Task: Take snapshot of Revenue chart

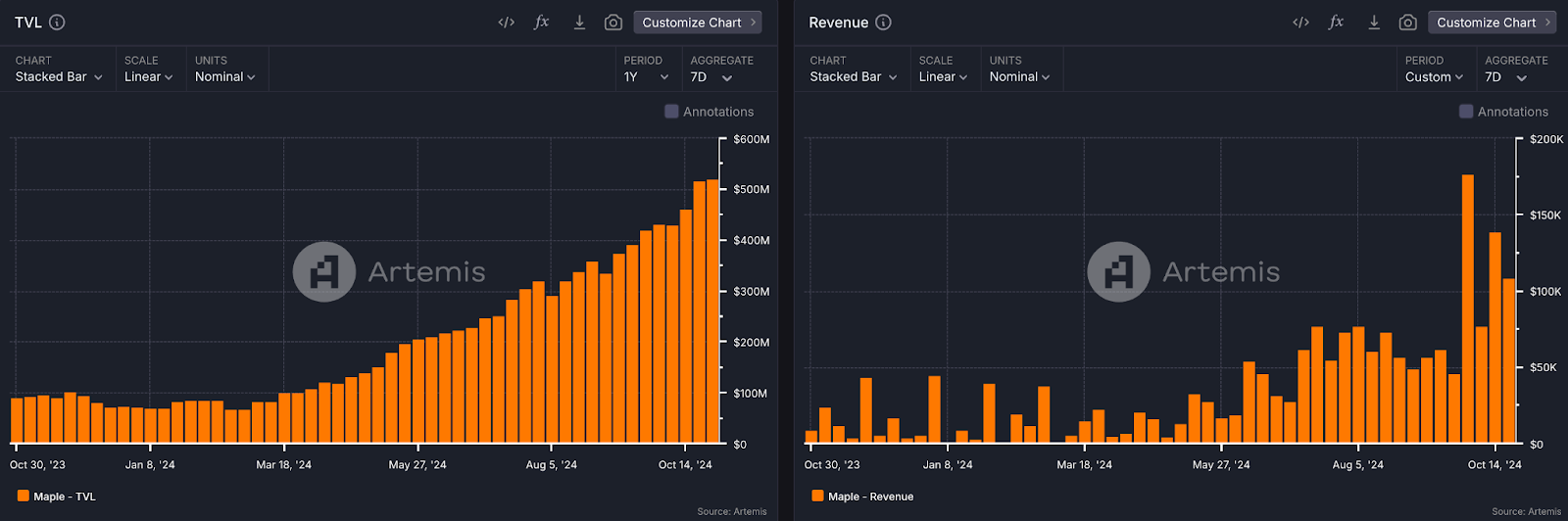Action: click(x=1408, y=23)
